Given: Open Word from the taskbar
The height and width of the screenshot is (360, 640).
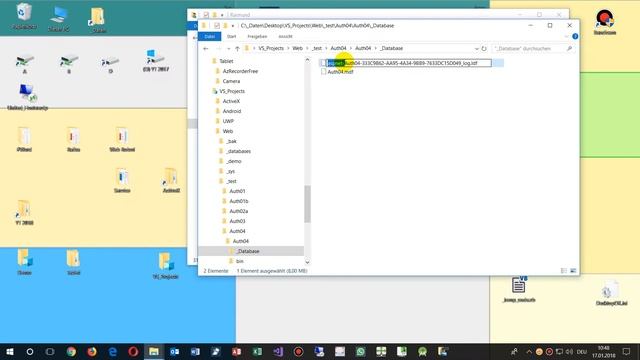Looking at the screenshot, I should 195,351.
